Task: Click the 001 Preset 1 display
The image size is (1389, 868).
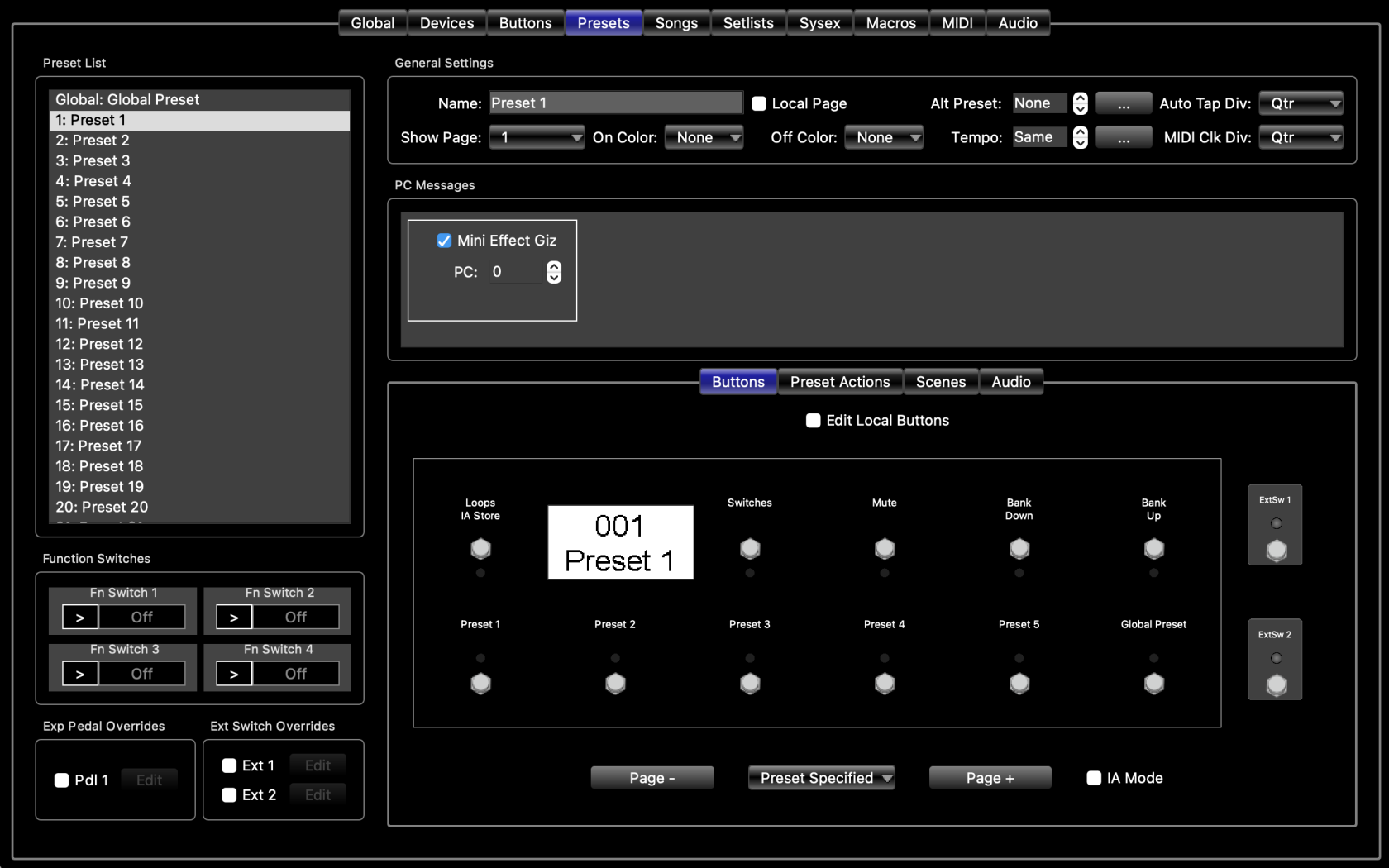Action: point(620,542)
